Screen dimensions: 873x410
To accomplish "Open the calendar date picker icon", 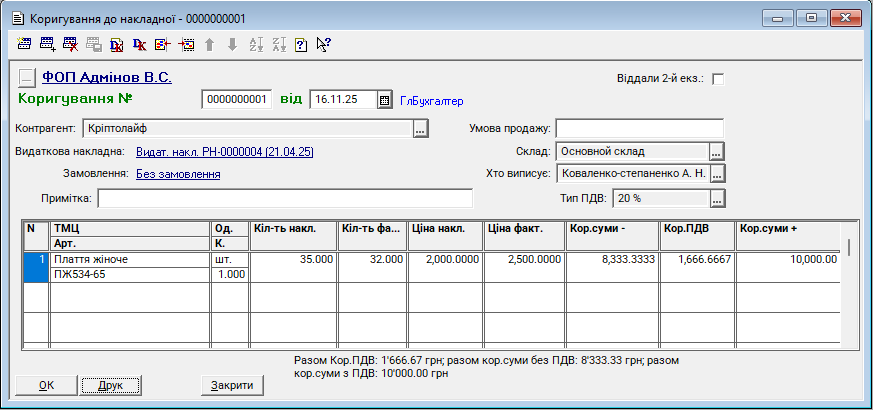I will point(384,100).
